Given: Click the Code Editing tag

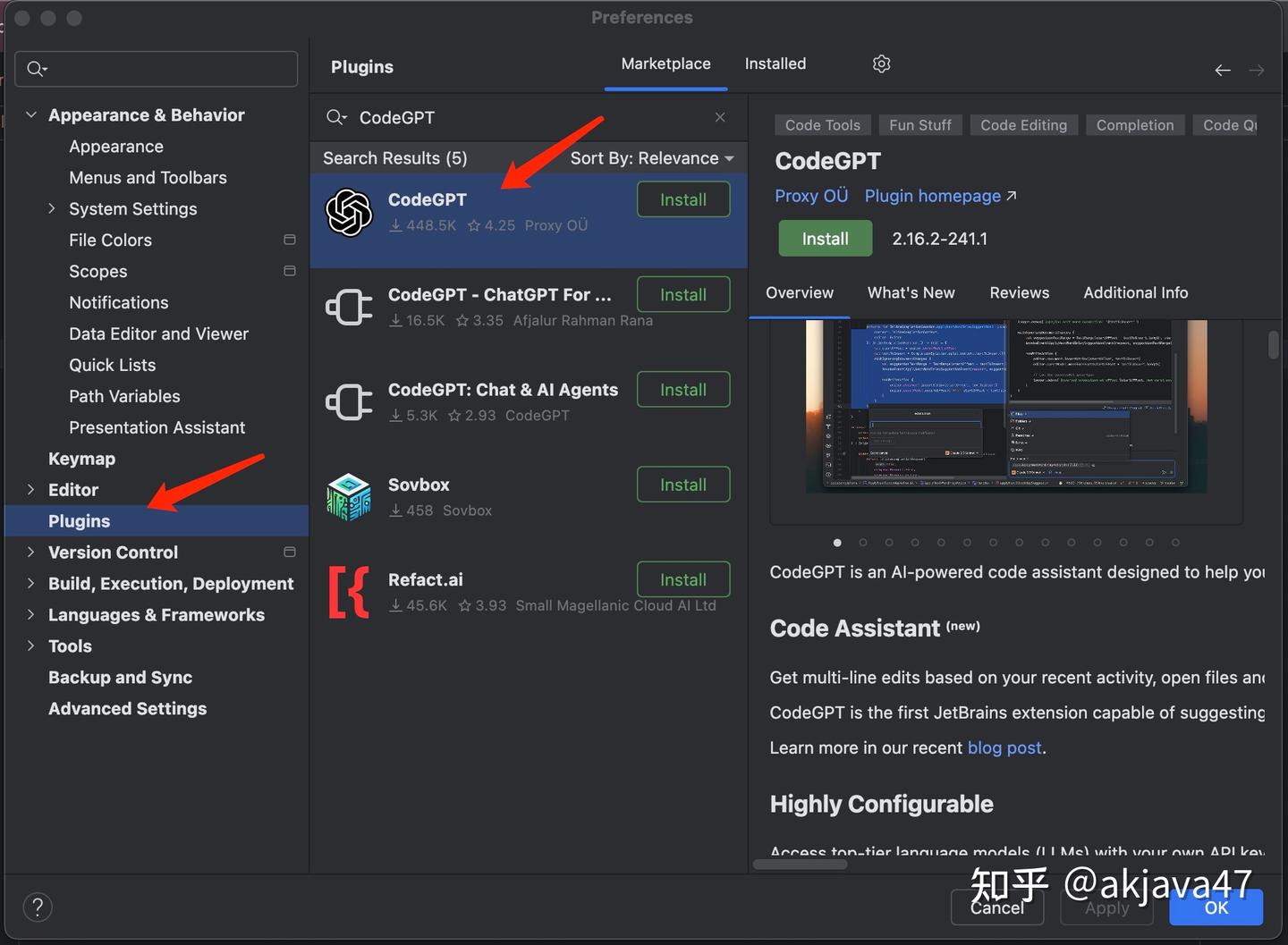Looking at the screenshot, I should pos(1023,125).
